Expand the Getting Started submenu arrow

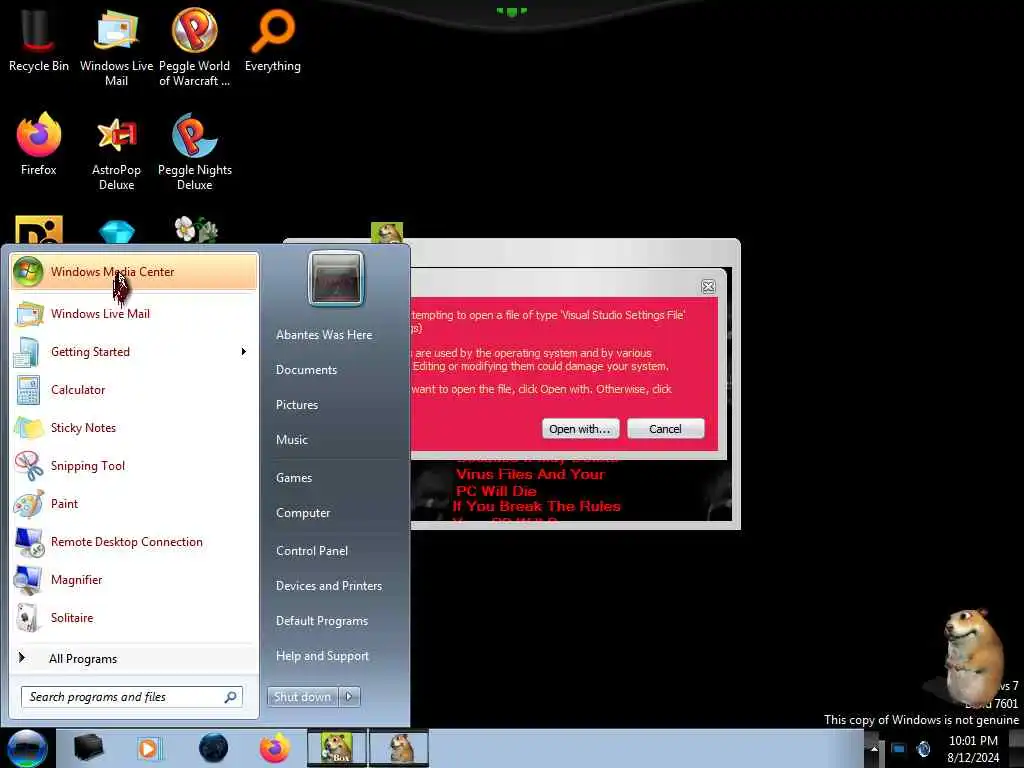[x=244, y=352]
